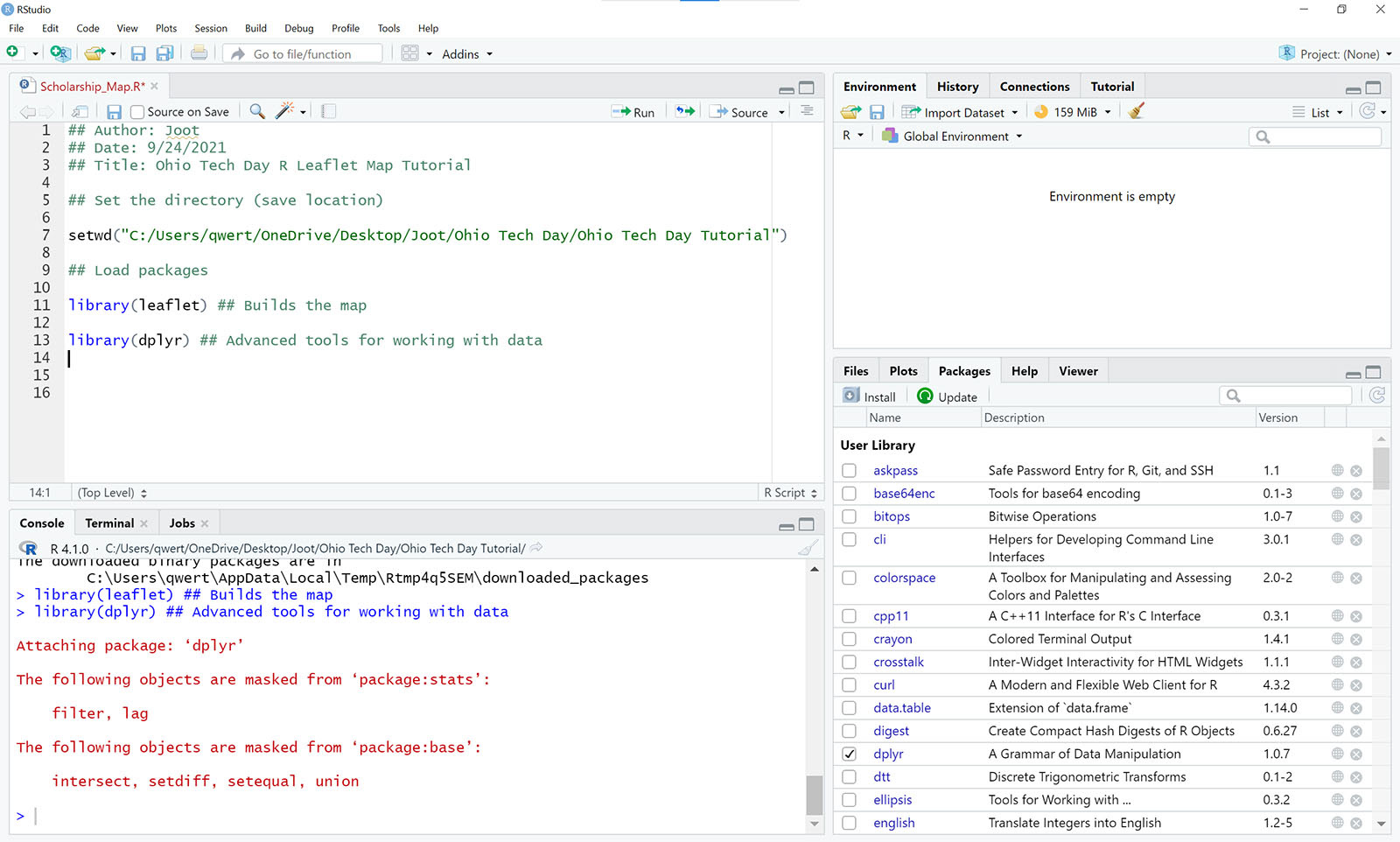
Task: Click the Save all documents icon
Action: click(x=164, y=53)
